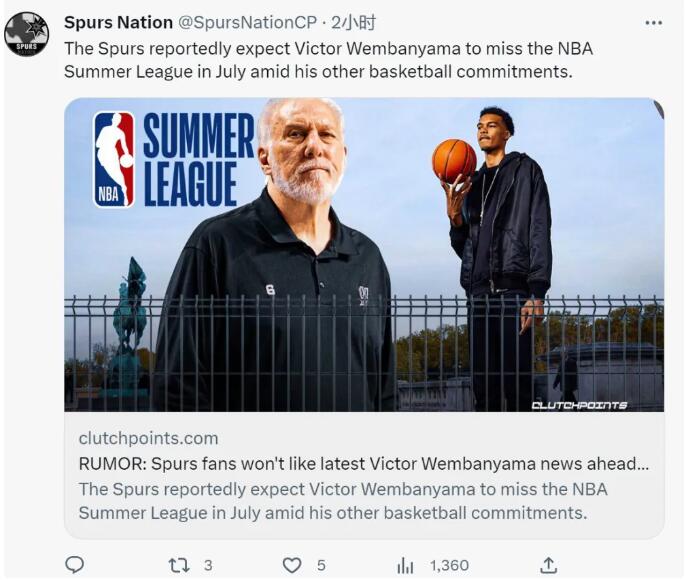Click the reply speech bubble icon
This screenshot has height=580, width=685.
click(x=74, y=565)
